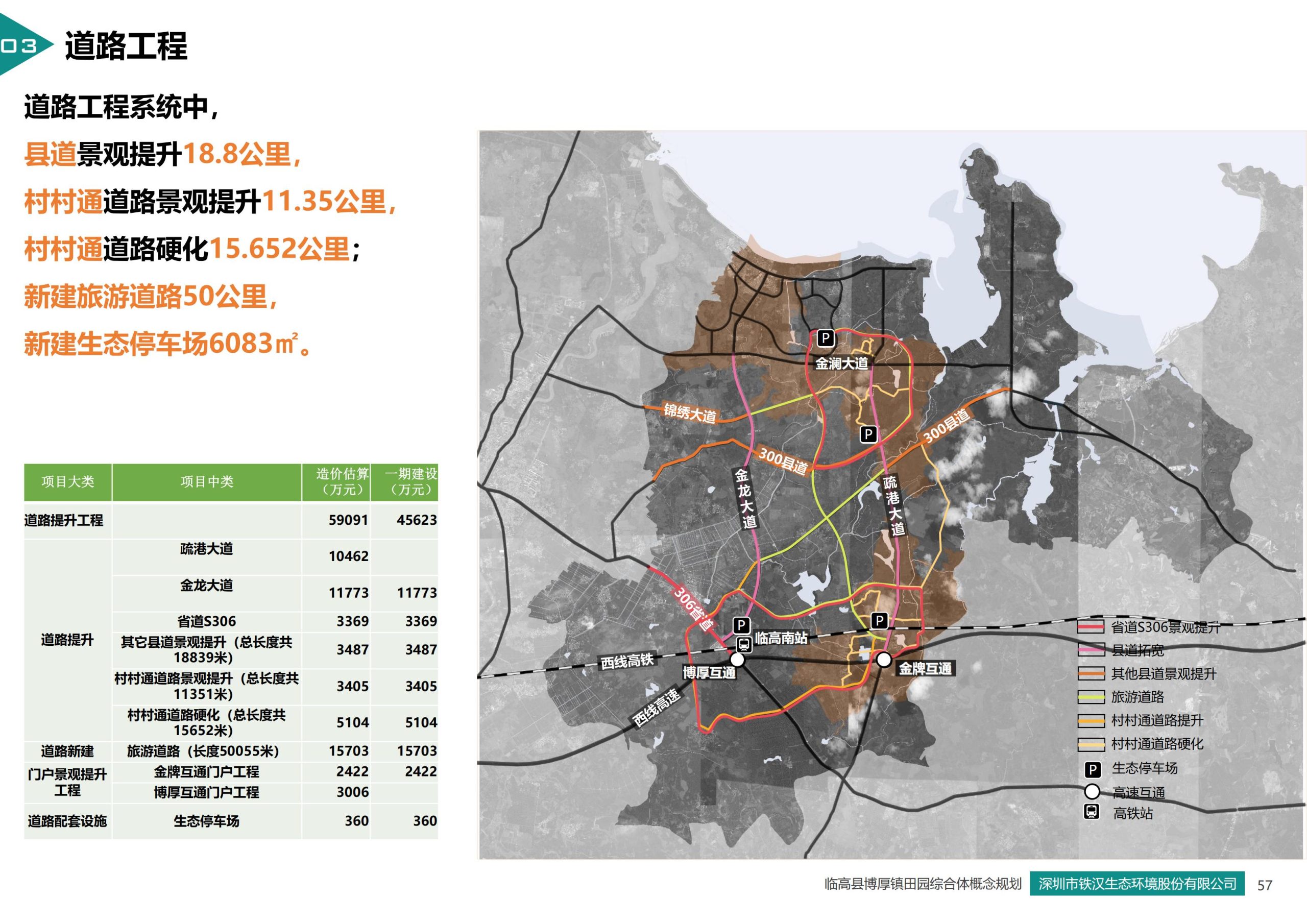
Task: Click the 生态停车场 parking icon in legend
Action: (1092, 770)
